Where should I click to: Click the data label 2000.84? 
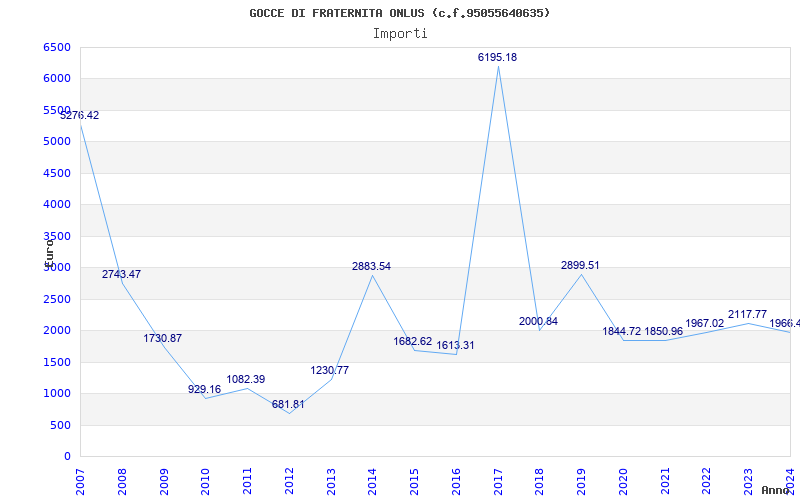[x=538, y=321]
